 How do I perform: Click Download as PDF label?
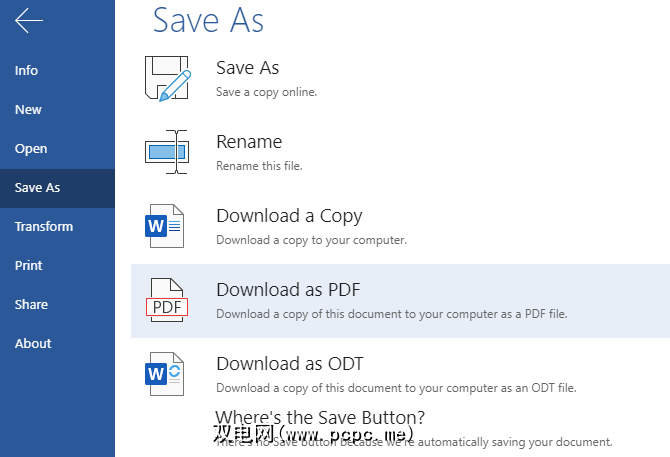click(288, 290)
